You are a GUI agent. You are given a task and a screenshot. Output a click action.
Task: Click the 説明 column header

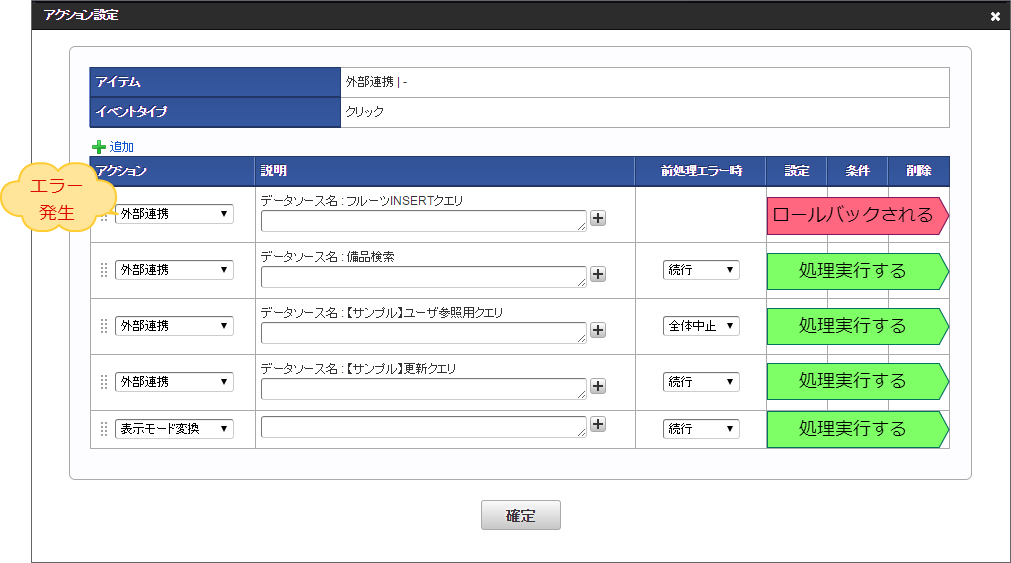click(x=445, y=171)
